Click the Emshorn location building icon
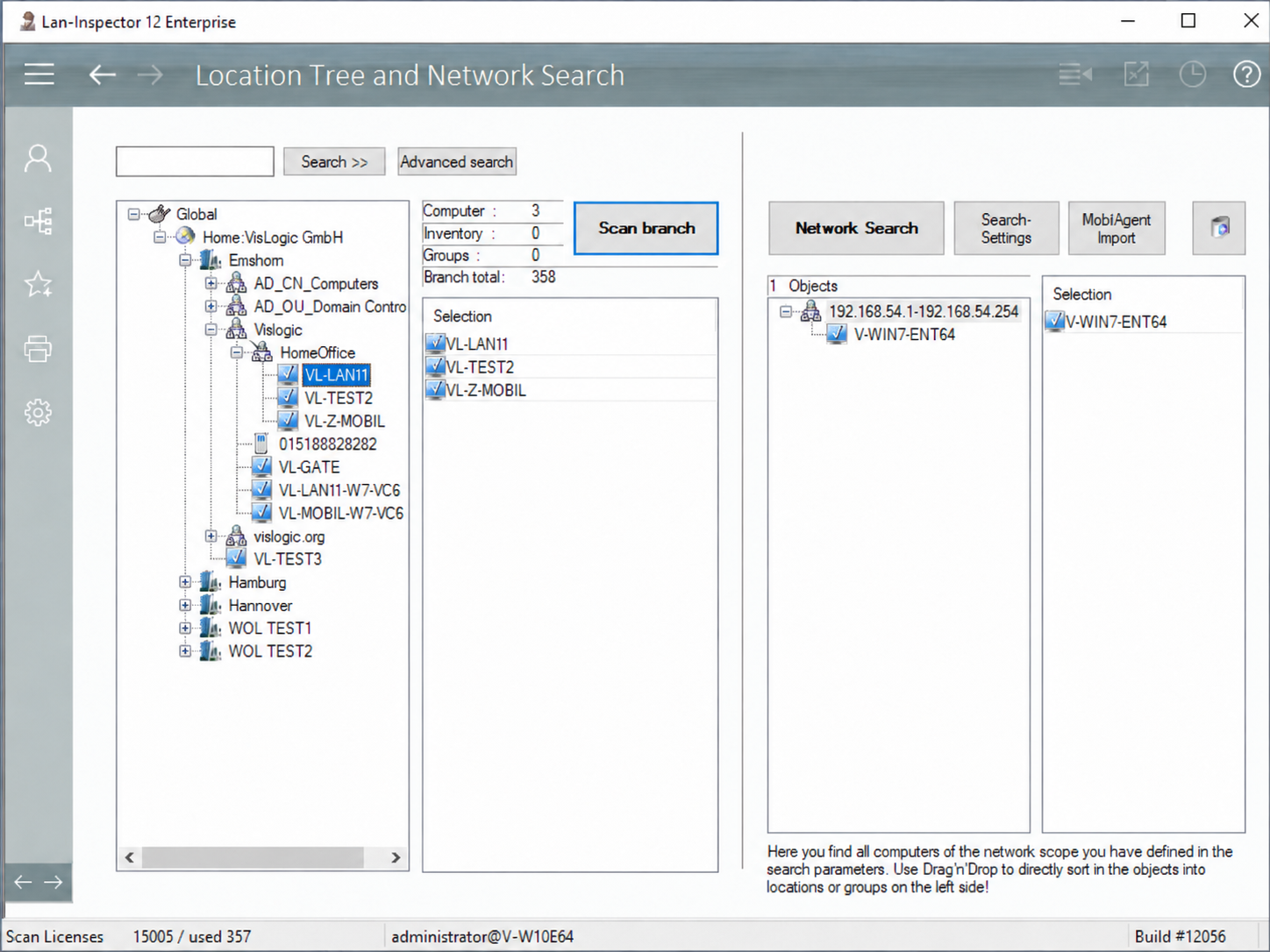This screenshot has width=1270, height=952. 210,260
